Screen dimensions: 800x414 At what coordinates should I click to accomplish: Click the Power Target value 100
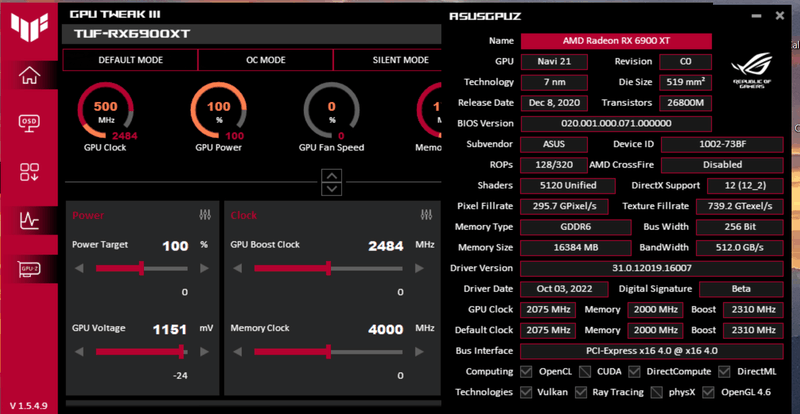[176, 247]
